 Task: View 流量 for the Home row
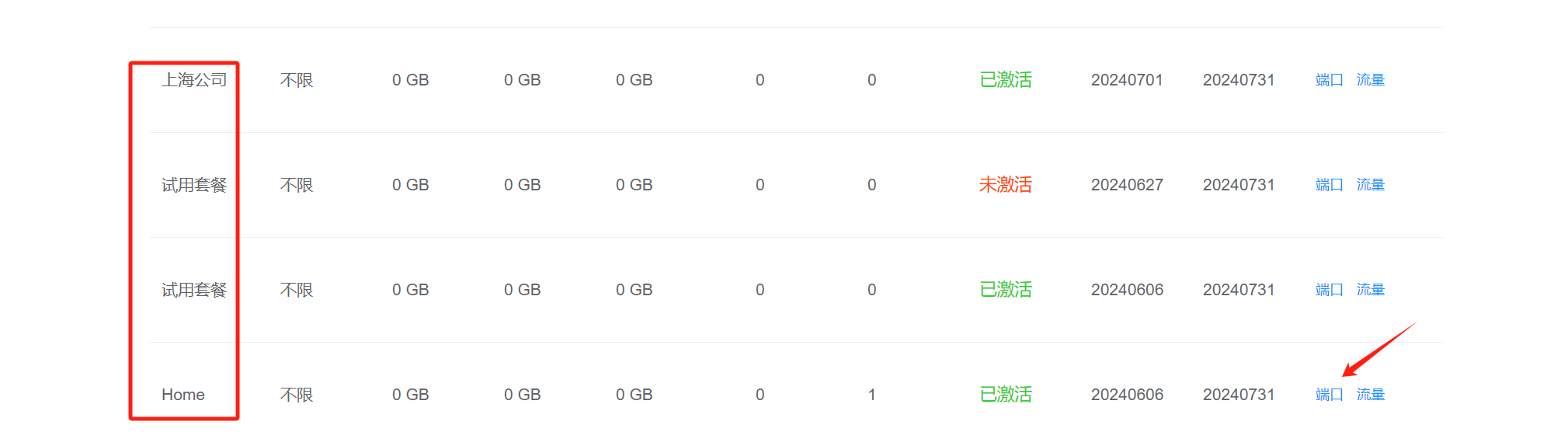click(1370, 395)
